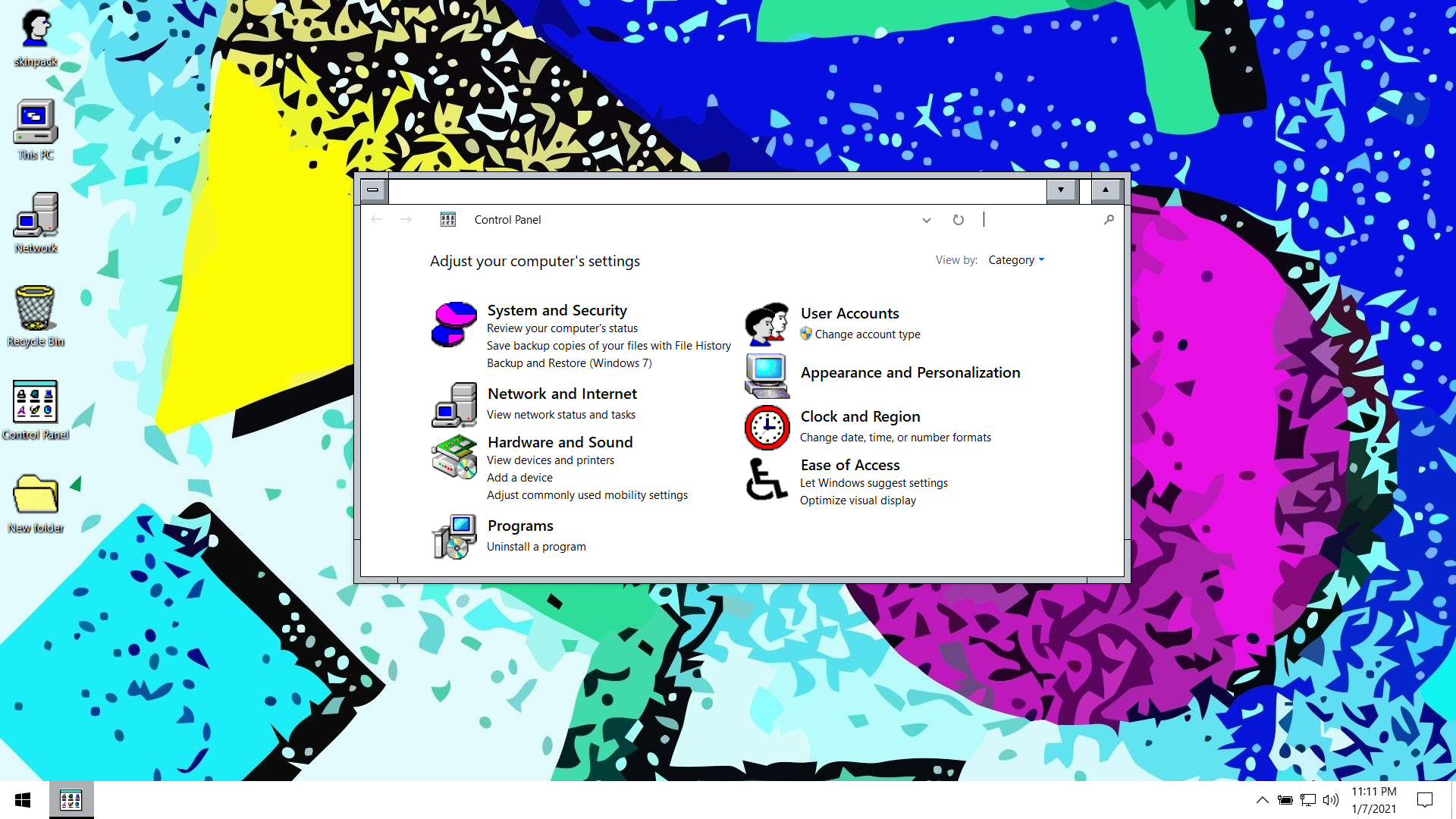Show hidden icons in system tray
This screenshot has width=1456, height=819.
[x=1262, y=800]
